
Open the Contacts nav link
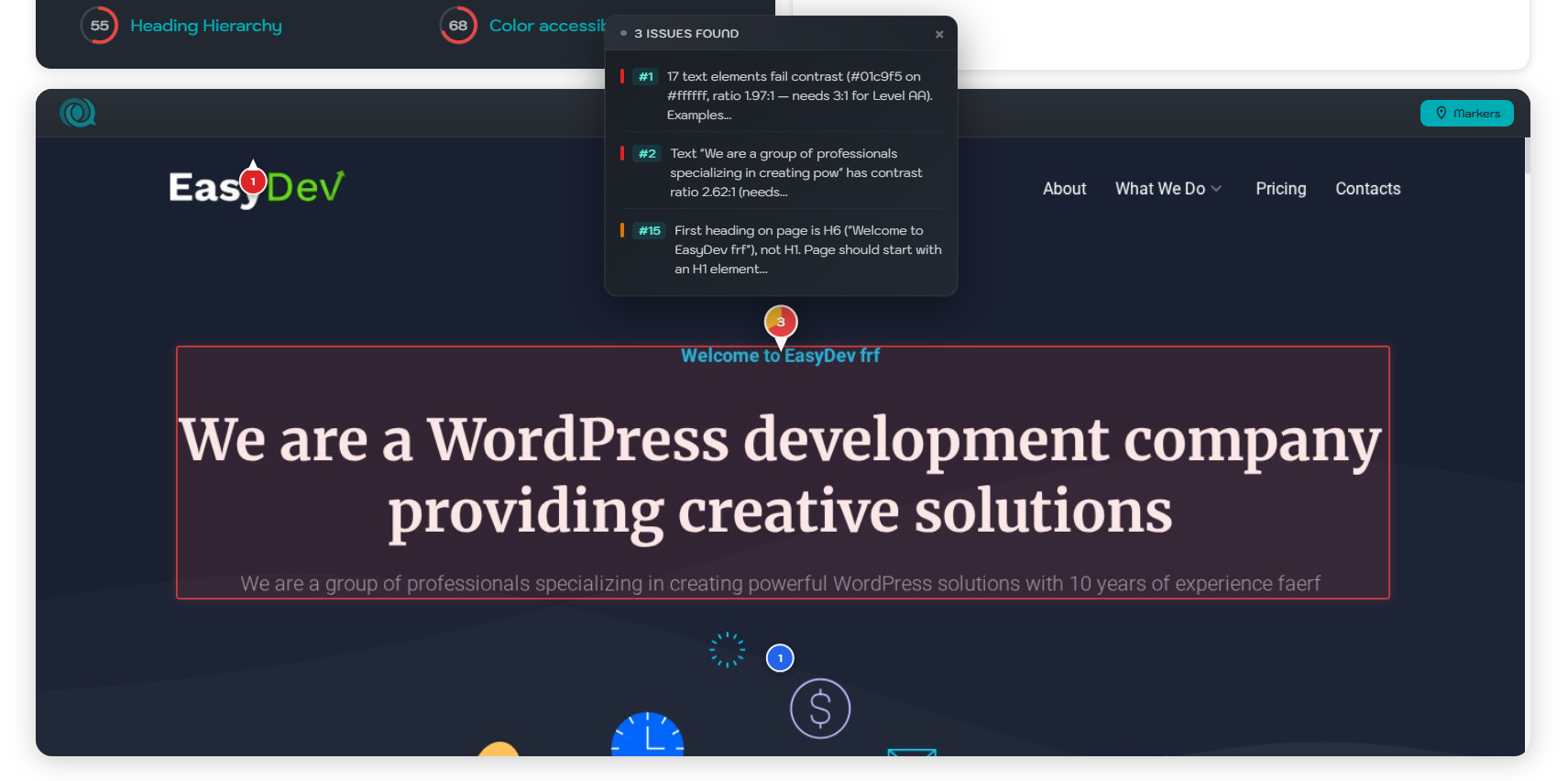[1367, 189]
